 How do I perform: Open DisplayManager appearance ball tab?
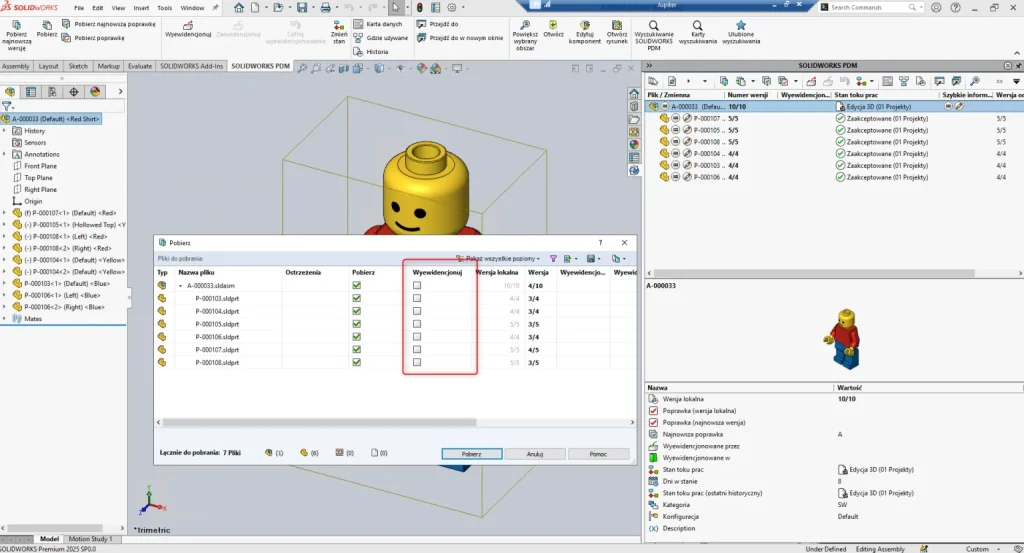(x=95, y=92)
